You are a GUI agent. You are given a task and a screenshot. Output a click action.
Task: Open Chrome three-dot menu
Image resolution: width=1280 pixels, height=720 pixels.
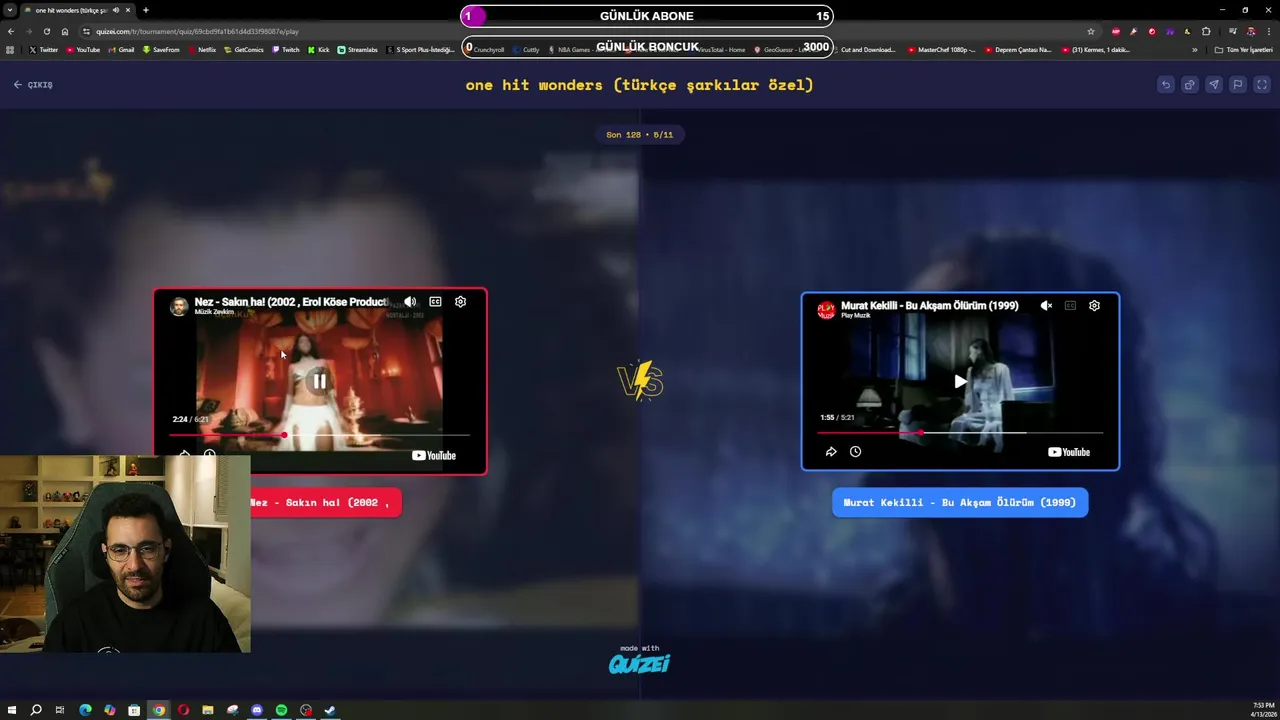coord(1269,31)
